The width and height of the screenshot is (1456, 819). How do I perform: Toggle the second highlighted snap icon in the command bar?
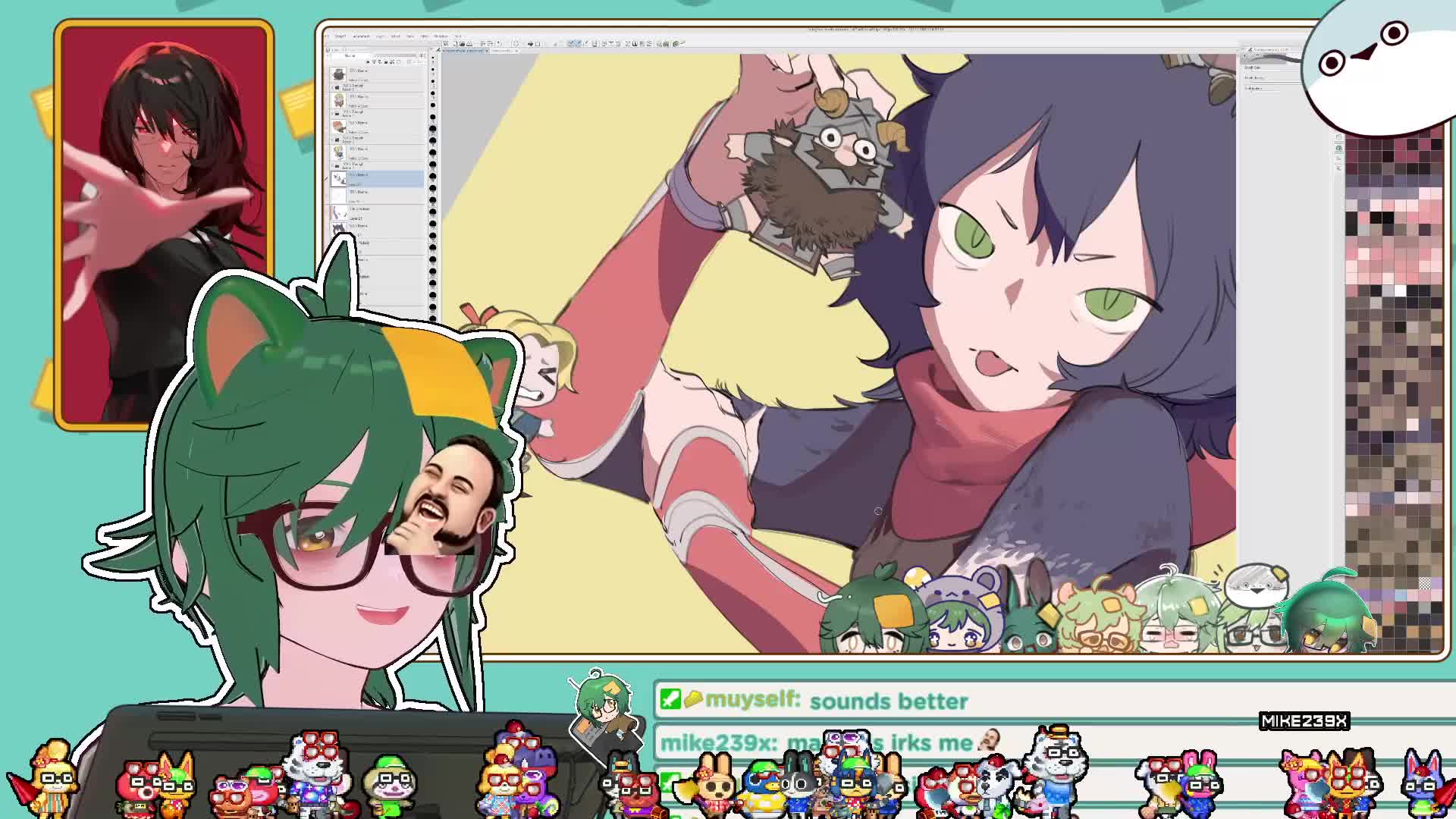pyautogui.click(x=579, y=44)
